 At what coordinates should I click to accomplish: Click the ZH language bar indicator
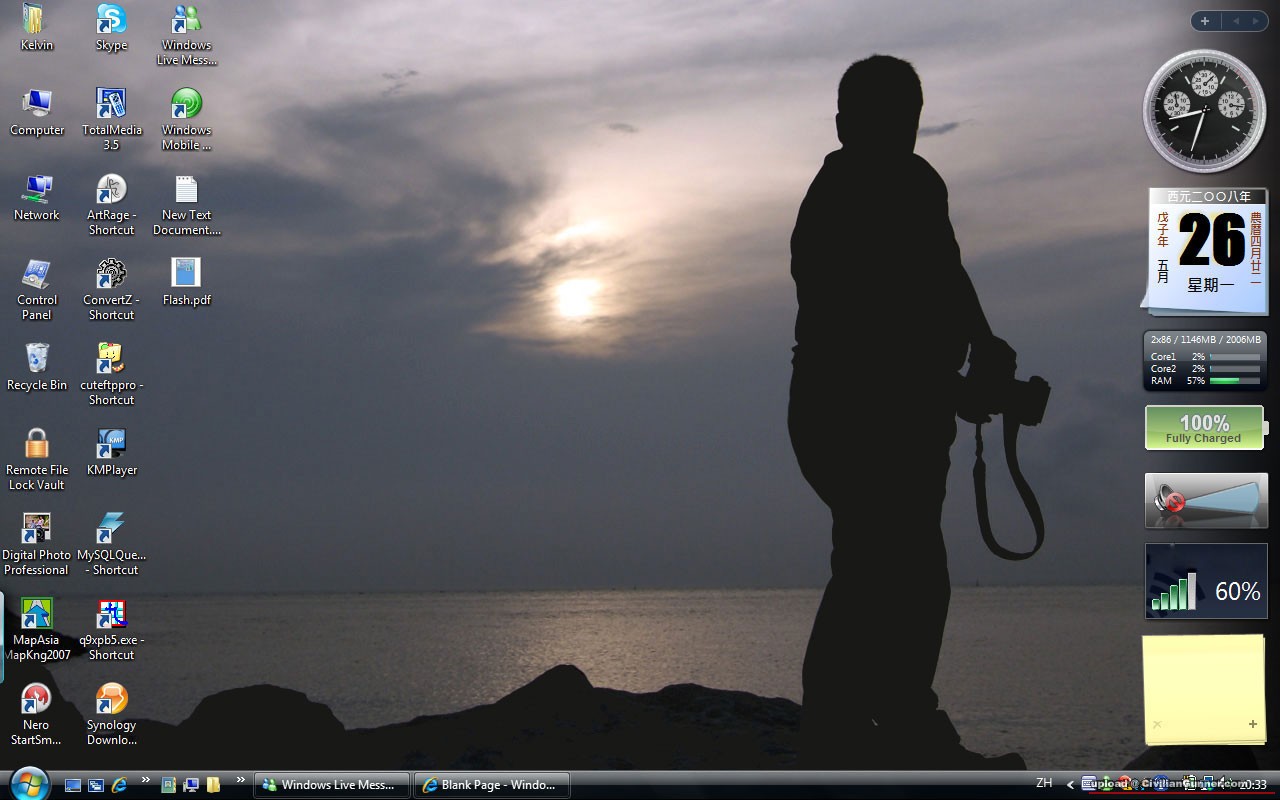[1044, 783]
